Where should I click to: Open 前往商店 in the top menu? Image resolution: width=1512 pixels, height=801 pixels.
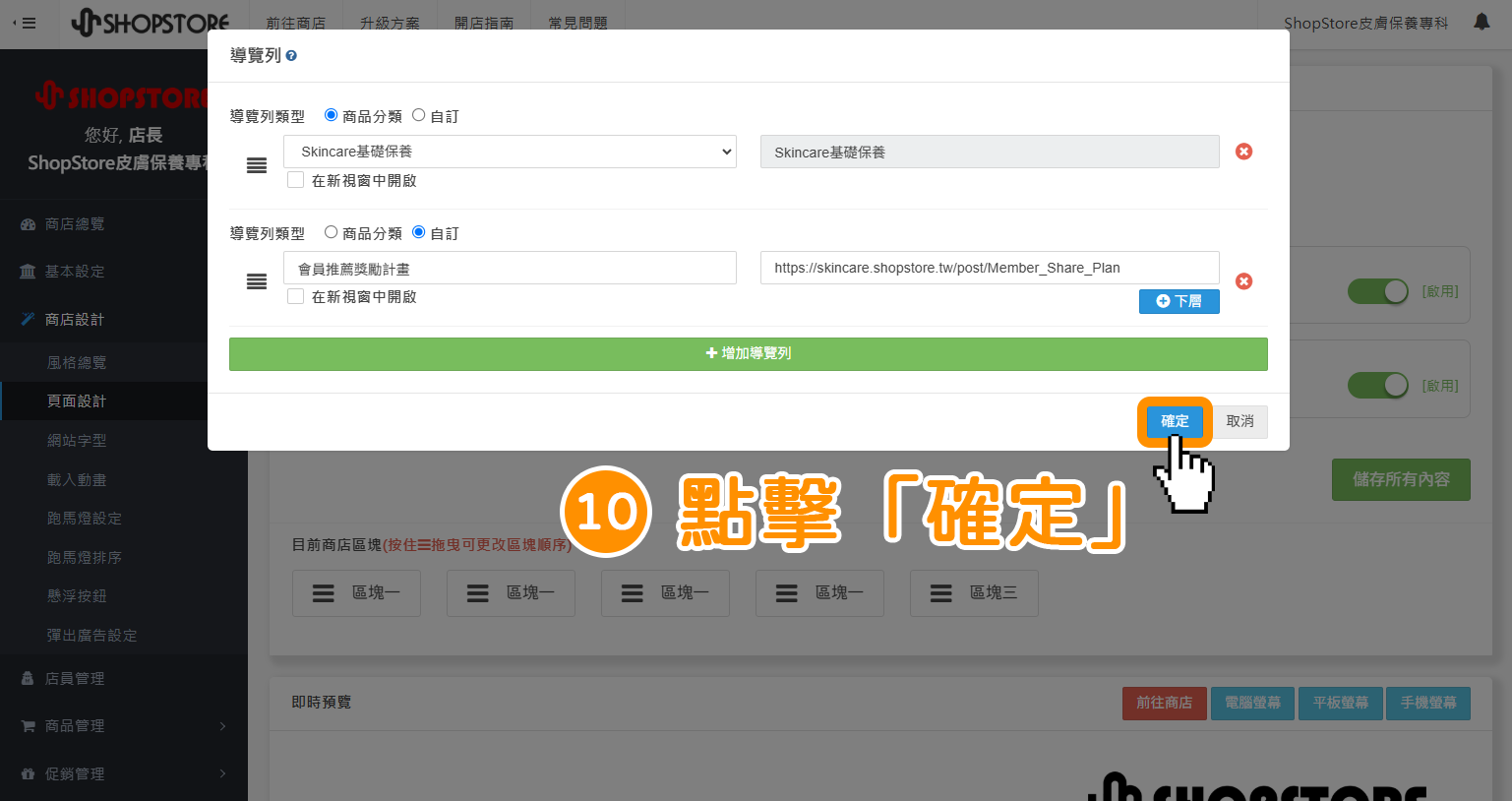(295, 23)
